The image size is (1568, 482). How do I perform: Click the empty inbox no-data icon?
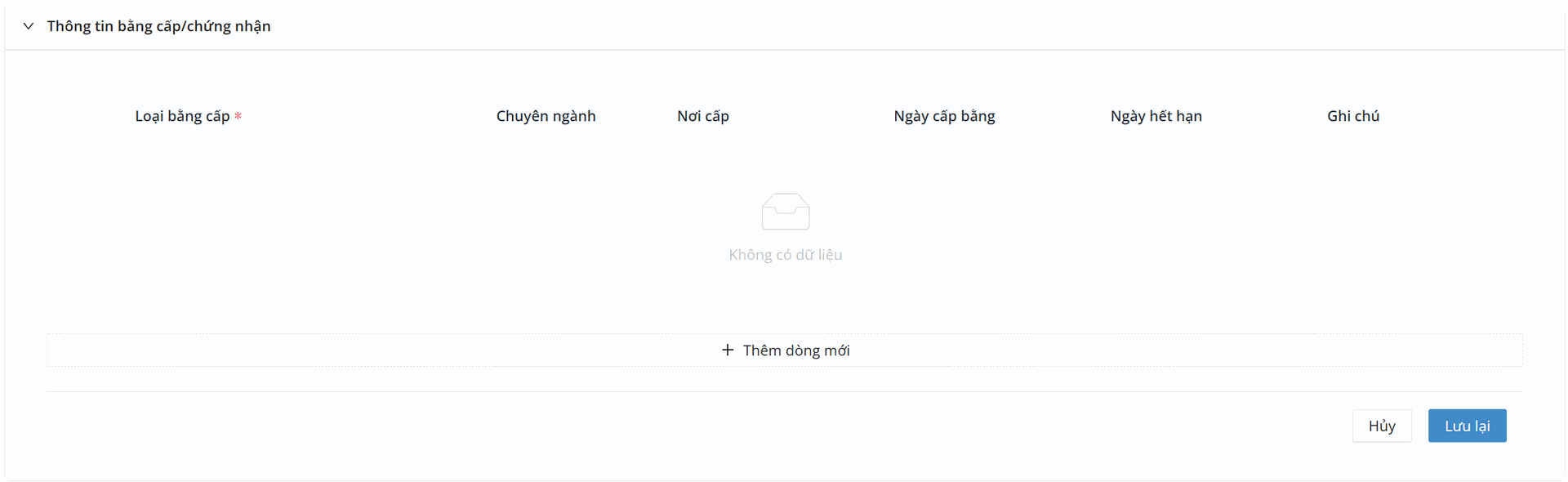point(785,212)
